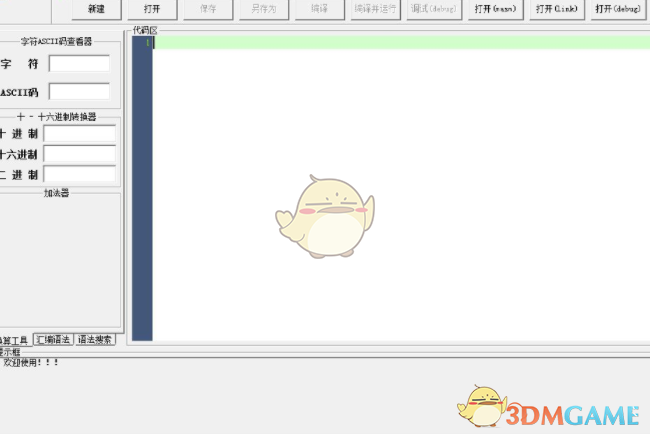
Task: Place cursor on code line 1
Action: (x=401, y=42)
